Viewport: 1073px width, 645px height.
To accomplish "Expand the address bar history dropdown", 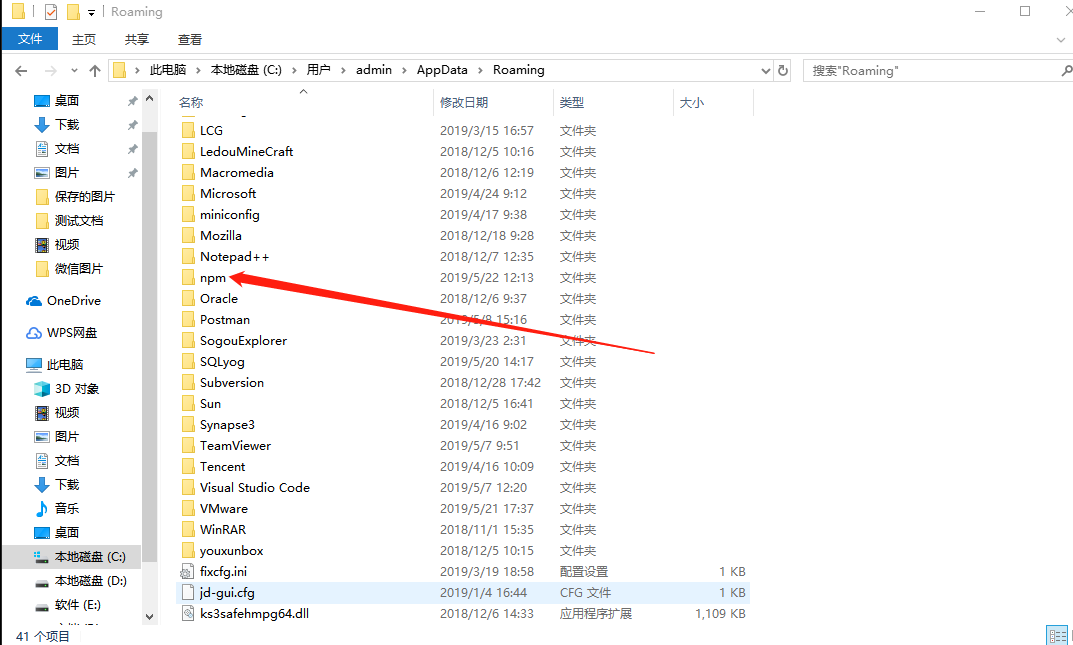I will click(x=766, y=70).
